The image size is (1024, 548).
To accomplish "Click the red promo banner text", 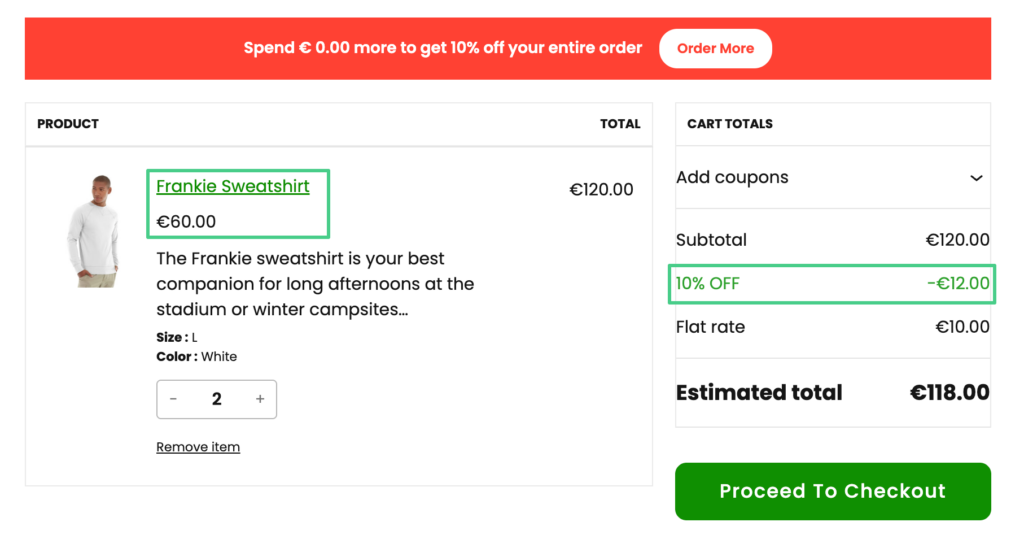I will tap(443, 48).
